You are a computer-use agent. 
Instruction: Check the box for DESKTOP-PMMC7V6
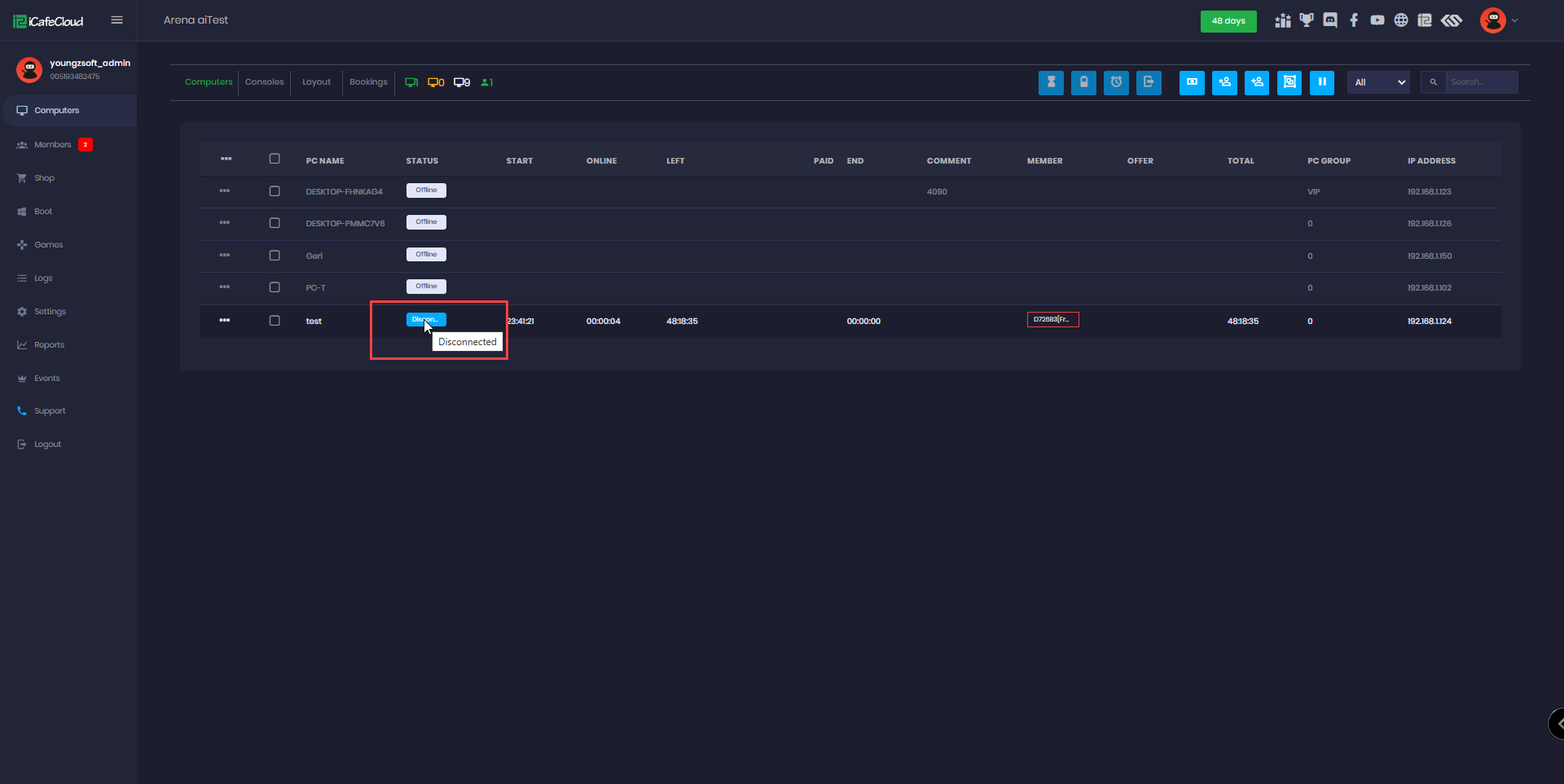[x=275, y=223]
